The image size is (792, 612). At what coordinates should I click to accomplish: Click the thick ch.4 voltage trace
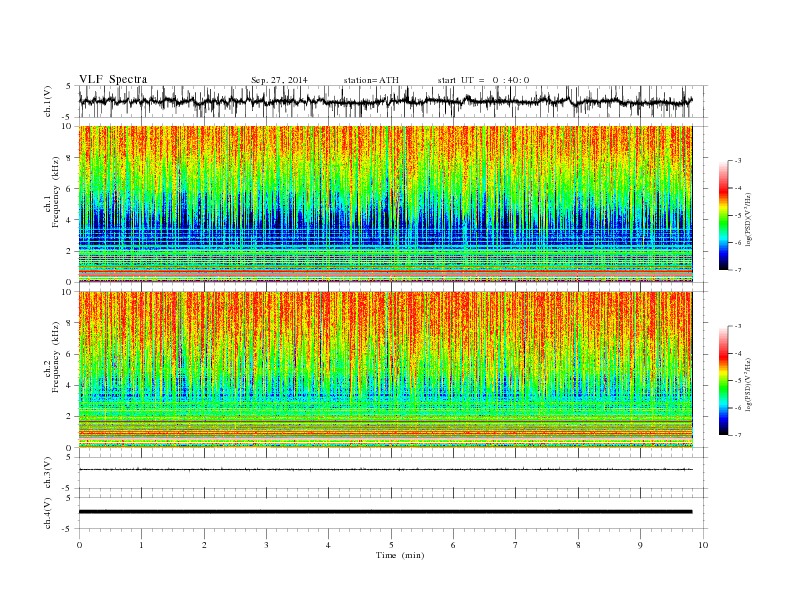pos(385,512)
